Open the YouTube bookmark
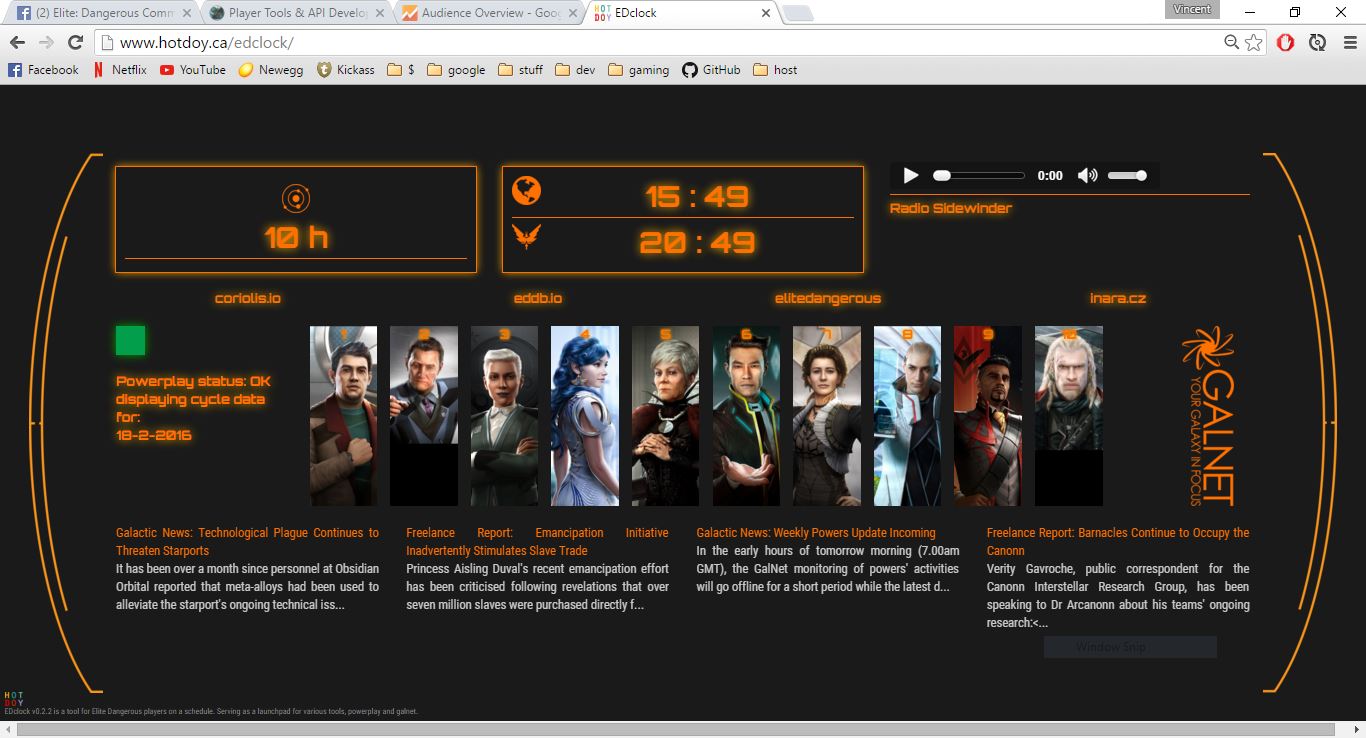1366x738 pixels. [192, 70]
